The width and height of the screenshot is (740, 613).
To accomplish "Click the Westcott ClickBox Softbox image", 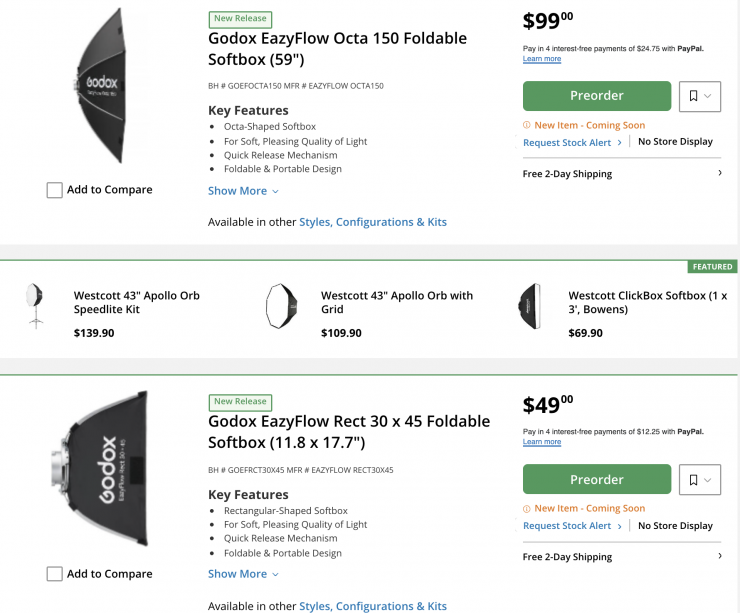I will (x=529, y=305).
